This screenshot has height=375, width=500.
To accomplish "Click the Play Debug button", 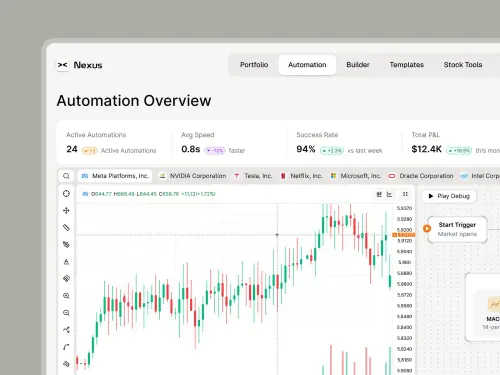I will pyautogui.click(x=449, y=196).
